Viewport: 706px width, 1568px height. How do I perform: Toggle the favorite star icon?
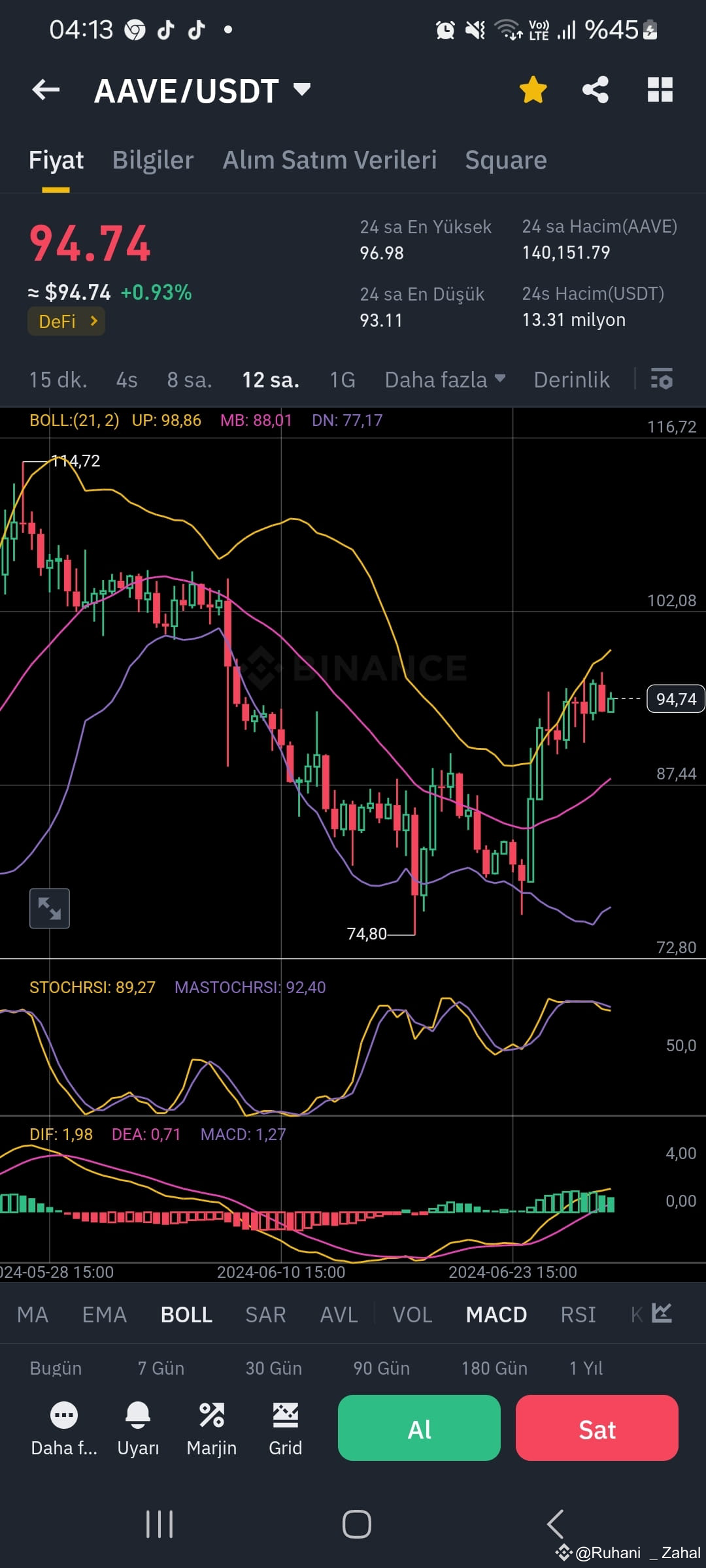pyautogui.click(x=533, y=90)
